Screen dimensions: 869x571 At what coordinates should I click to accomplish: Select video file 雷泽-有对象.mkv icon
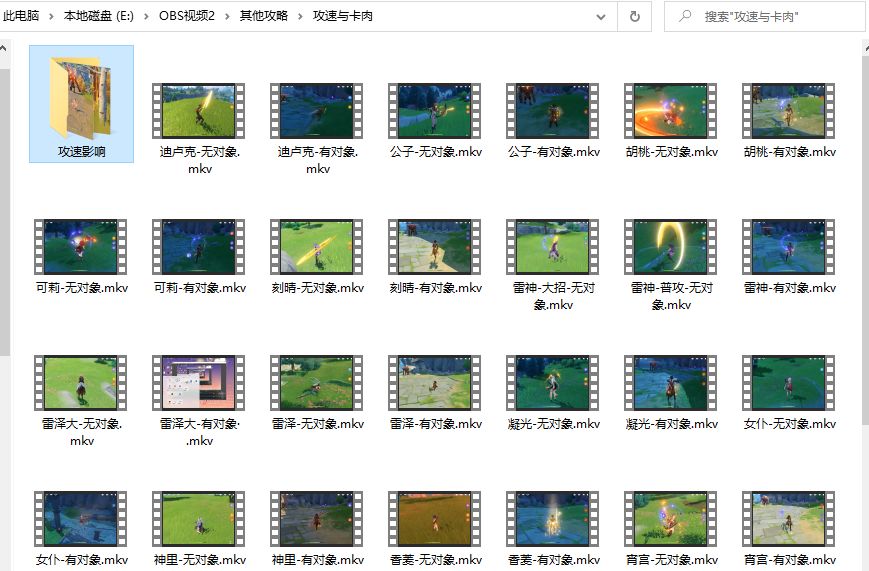pyautogui.click(x=434, y=383)
